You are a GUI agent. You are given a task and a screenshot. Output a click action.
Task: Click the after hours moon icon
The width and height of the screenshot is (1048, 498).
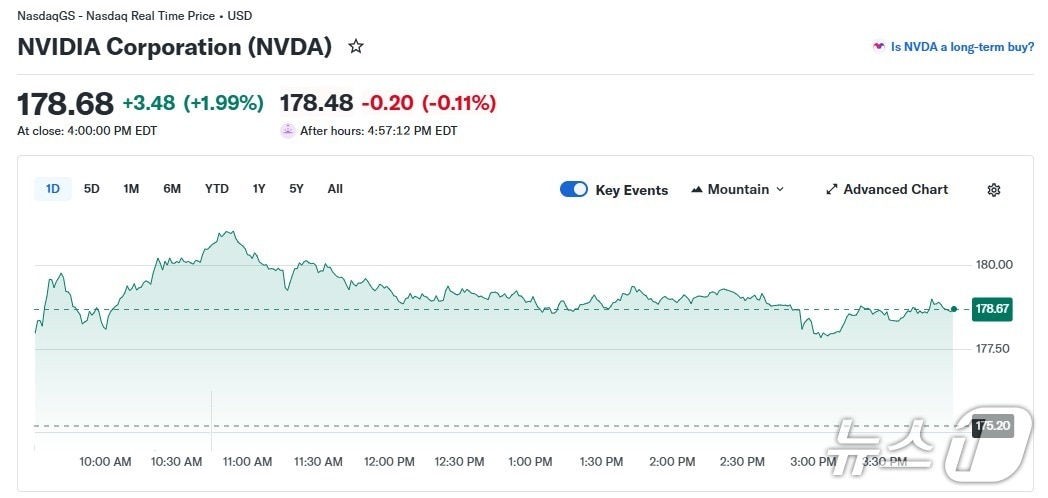coord(288,130)
